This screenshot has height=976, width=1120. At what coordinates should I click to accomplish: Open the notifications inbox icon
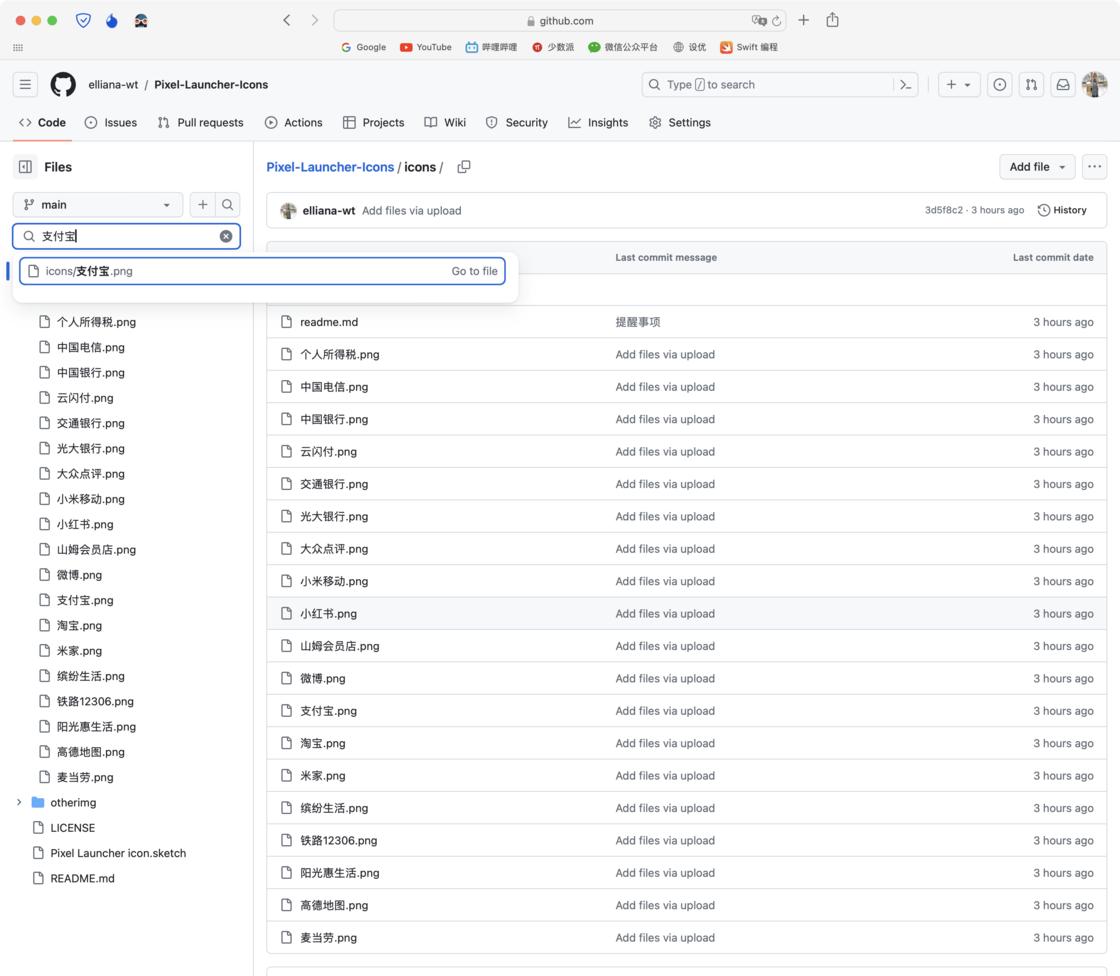pos(1063,85)
